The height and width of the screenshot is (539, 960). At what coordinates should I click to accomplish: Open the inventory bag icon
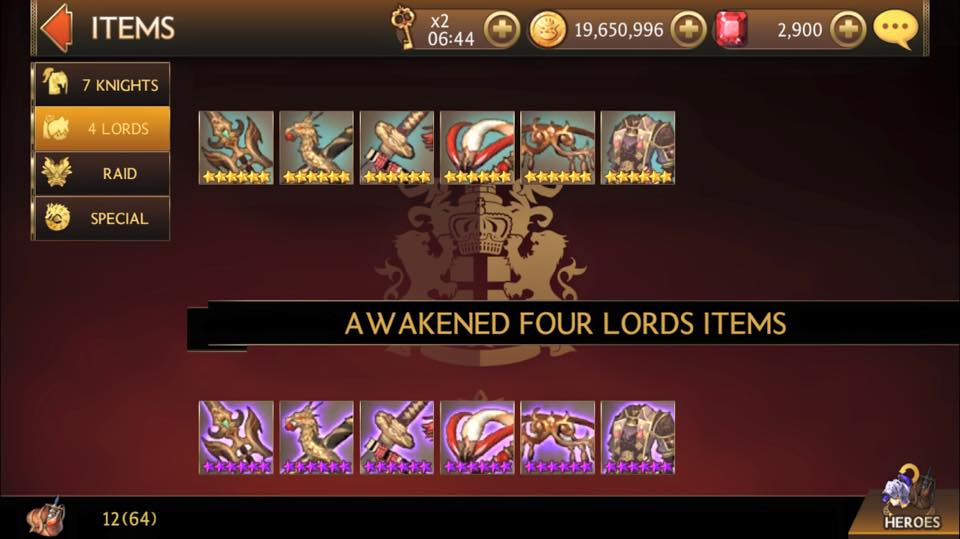(46, 518)
